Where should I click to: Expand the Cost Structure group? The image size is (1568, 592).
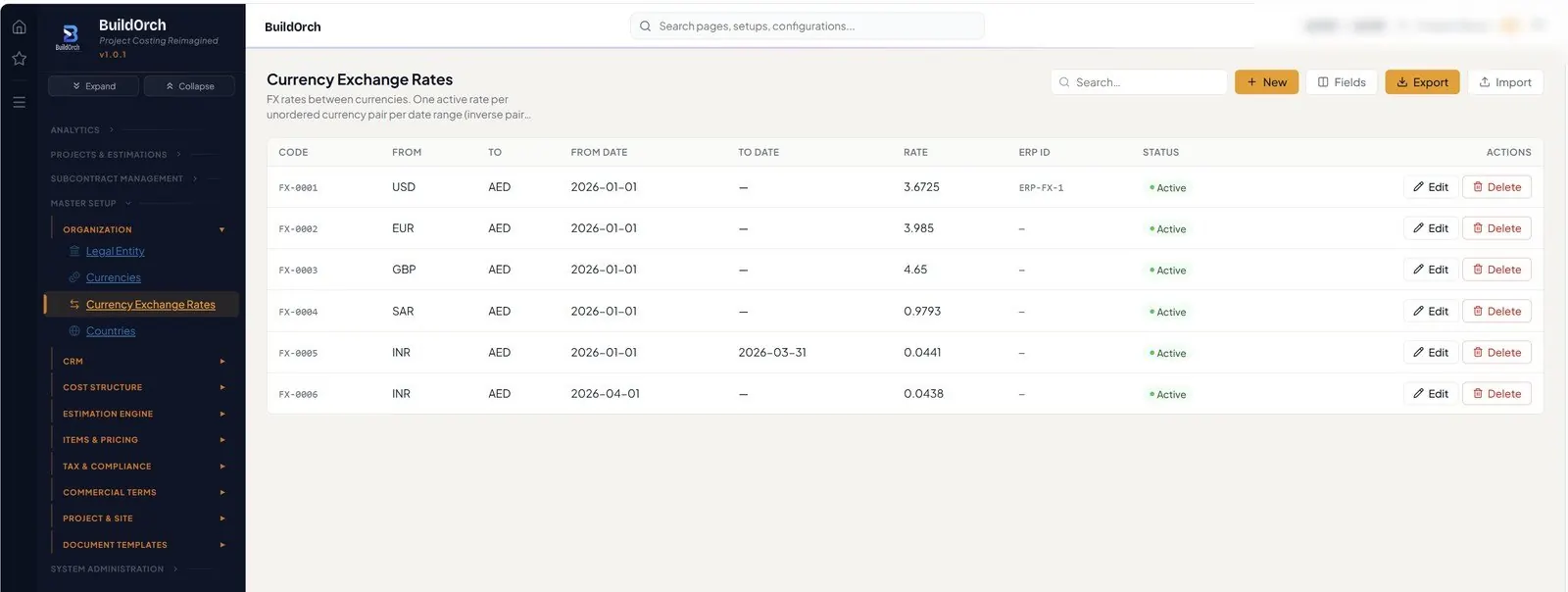144,388
